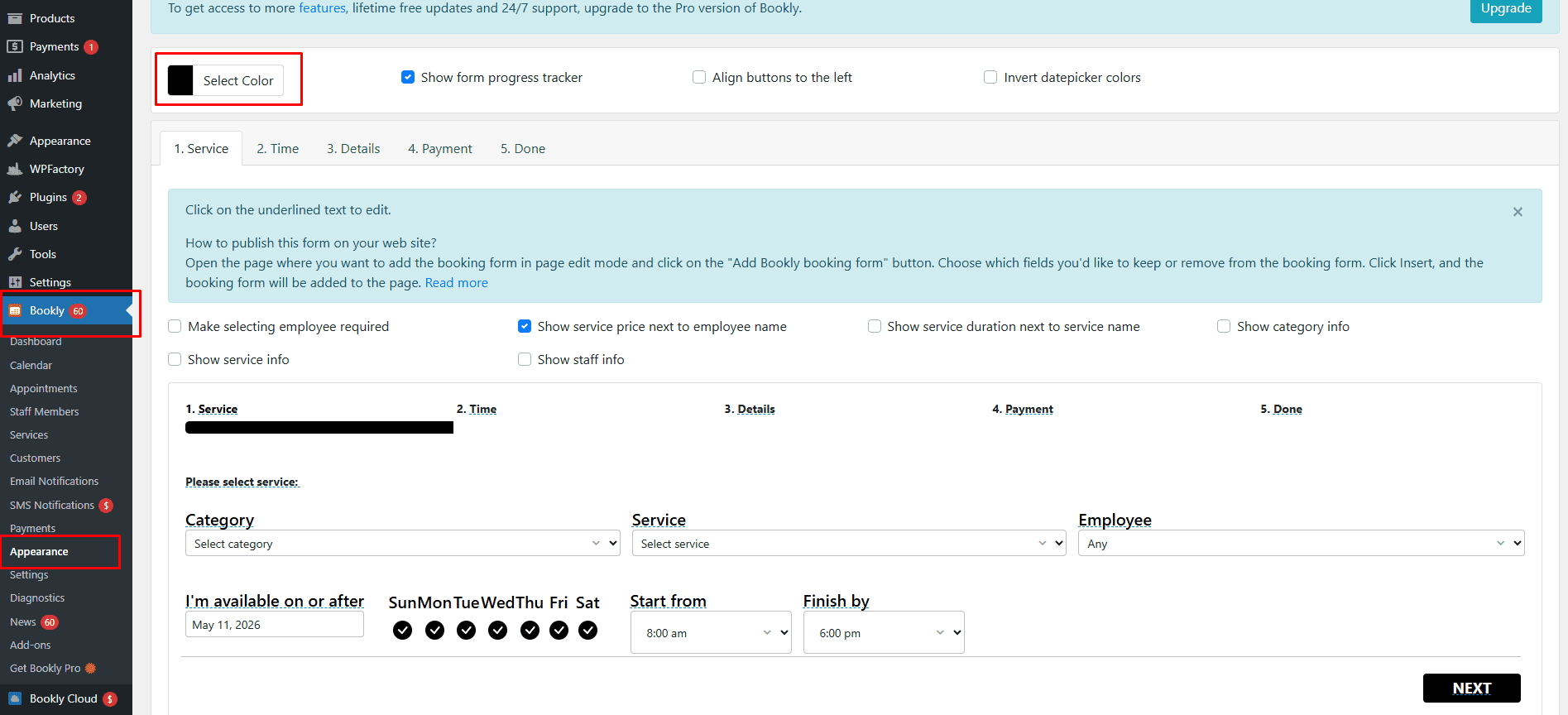Edit the I'm available on or after label
This screenshot has height=715, width=1568.
[275, 601]
